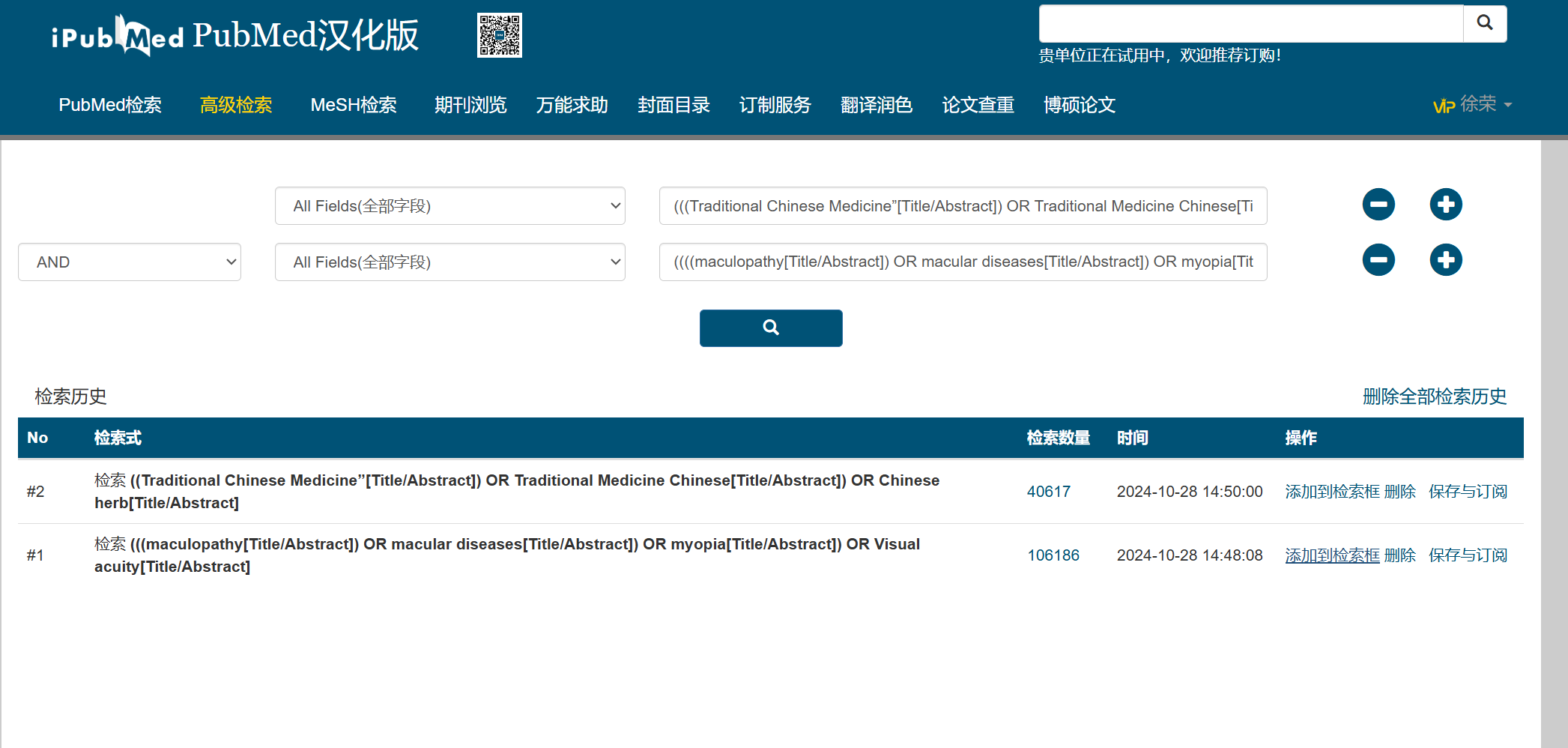Run the advanced search with blue magnifier button
The width and height of the screenshot is (1568, 748).
771,328
